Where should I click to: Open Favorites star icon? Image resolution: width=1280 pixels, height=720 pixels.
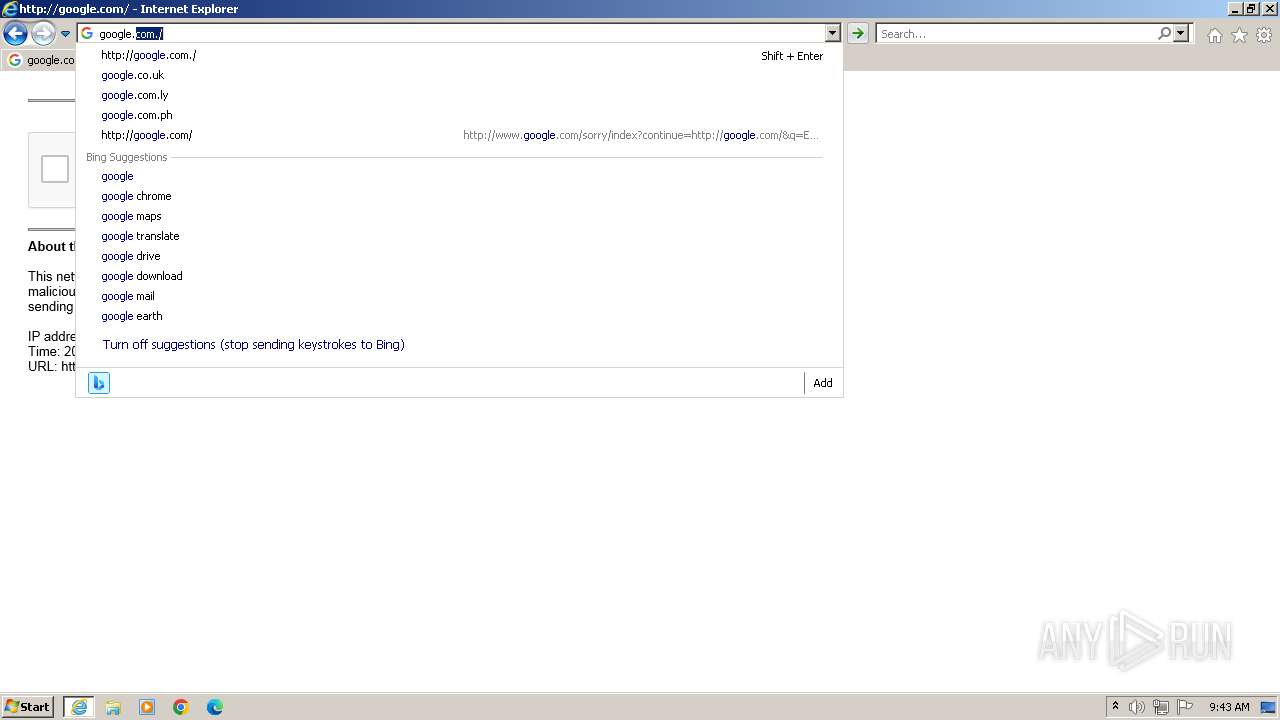coord(1239,35)
